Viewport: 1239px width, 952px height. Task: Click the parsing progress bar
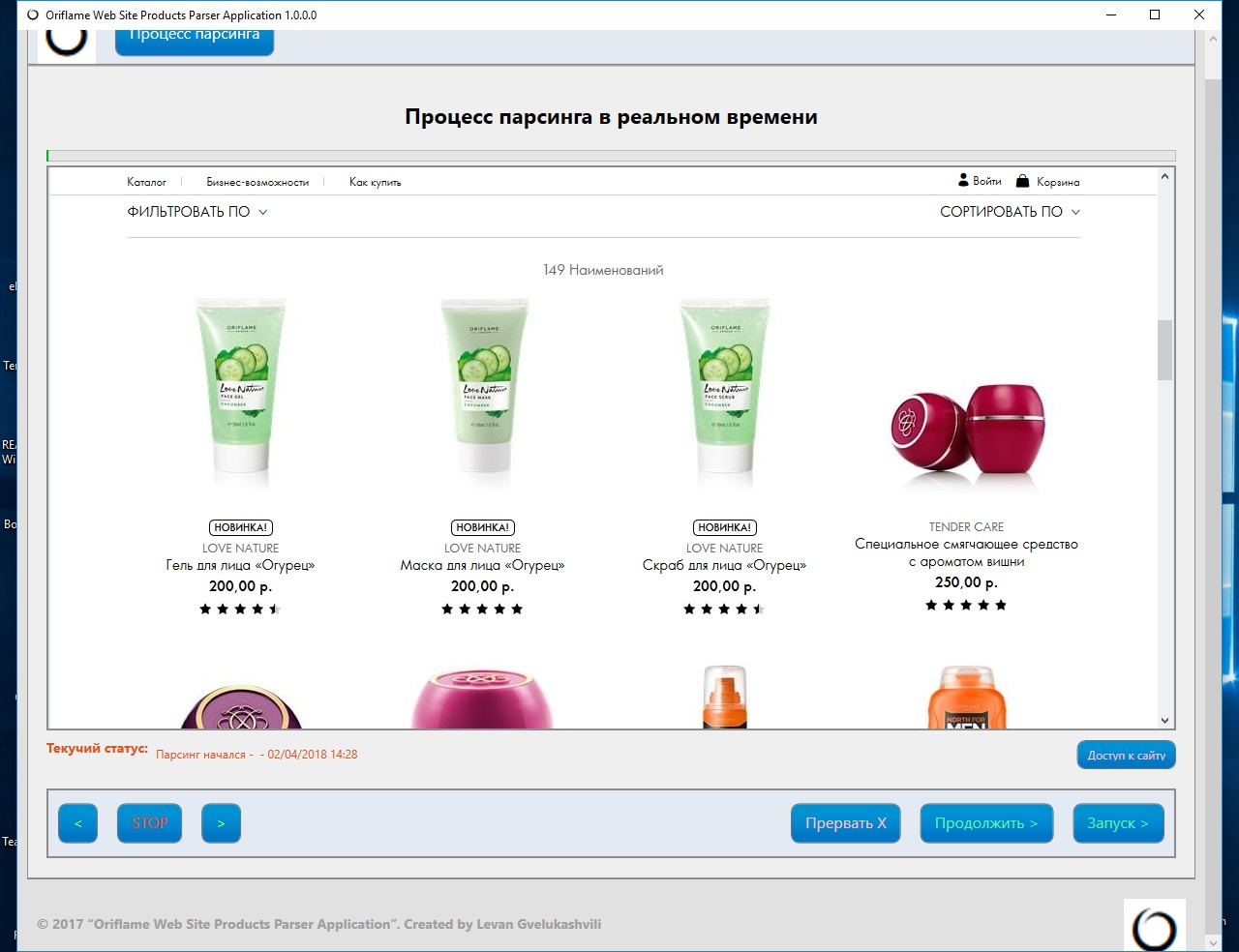click(x=611, y=156)
